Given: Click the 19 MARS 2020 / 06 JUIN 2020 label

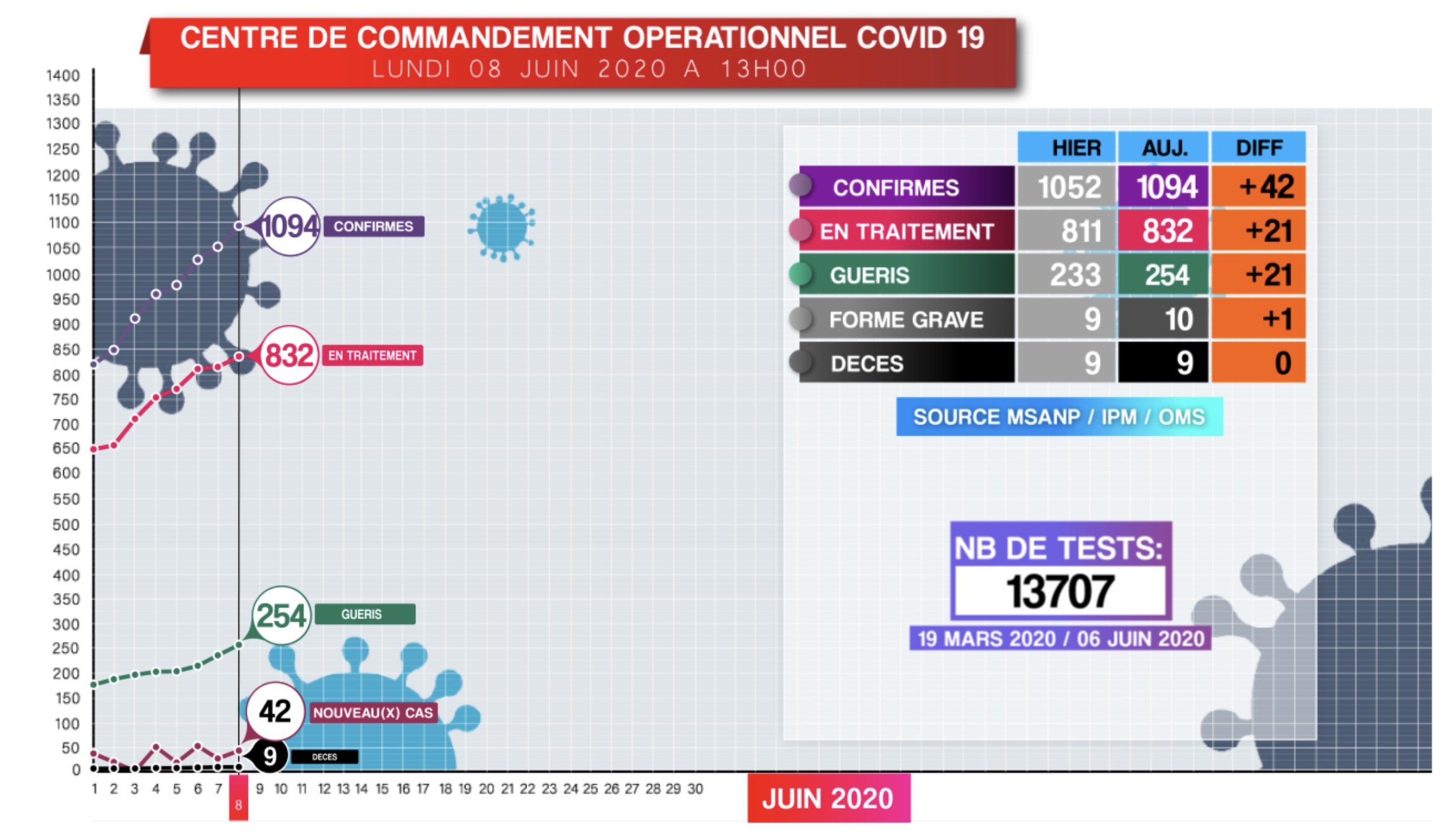Looking at the screenshot, I should coord(1061,638).
